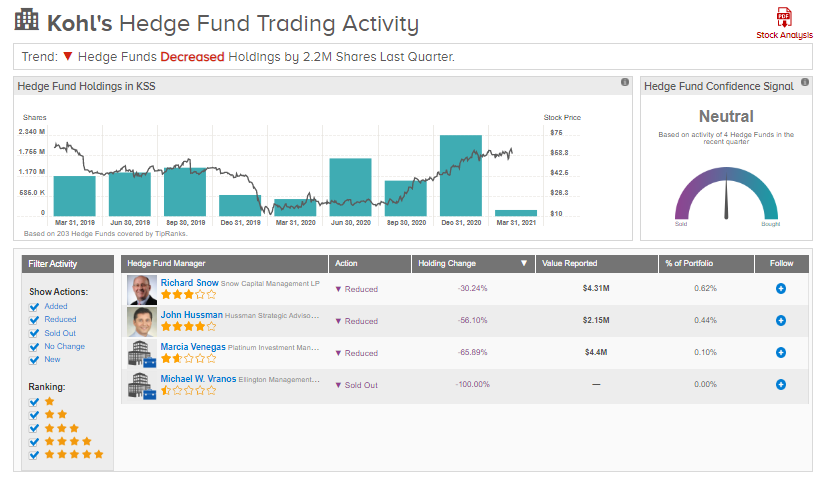818x477 pixels.
Task: Expand the Reduced action for Richard Snow
Action: [x=356, y=289]
